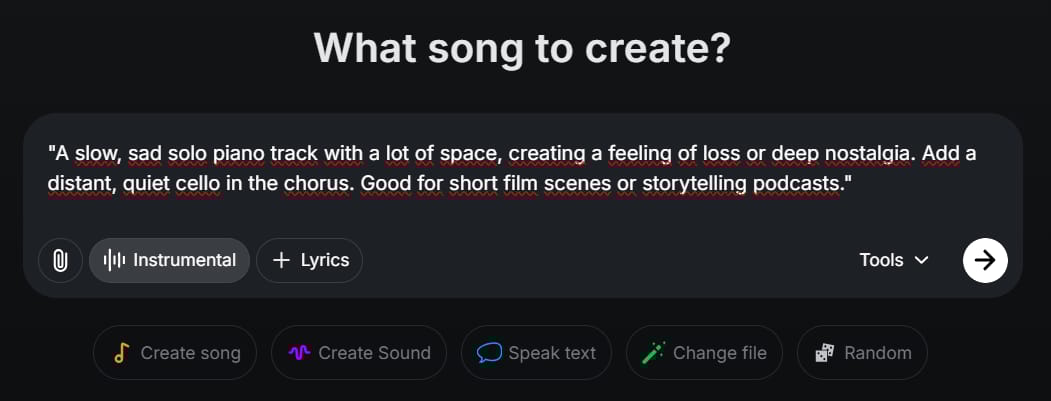This screenshot has width=1051, height=401.
Task: Click the dice icon on Random
Action: pyautogui.click(x=825, y=353)
